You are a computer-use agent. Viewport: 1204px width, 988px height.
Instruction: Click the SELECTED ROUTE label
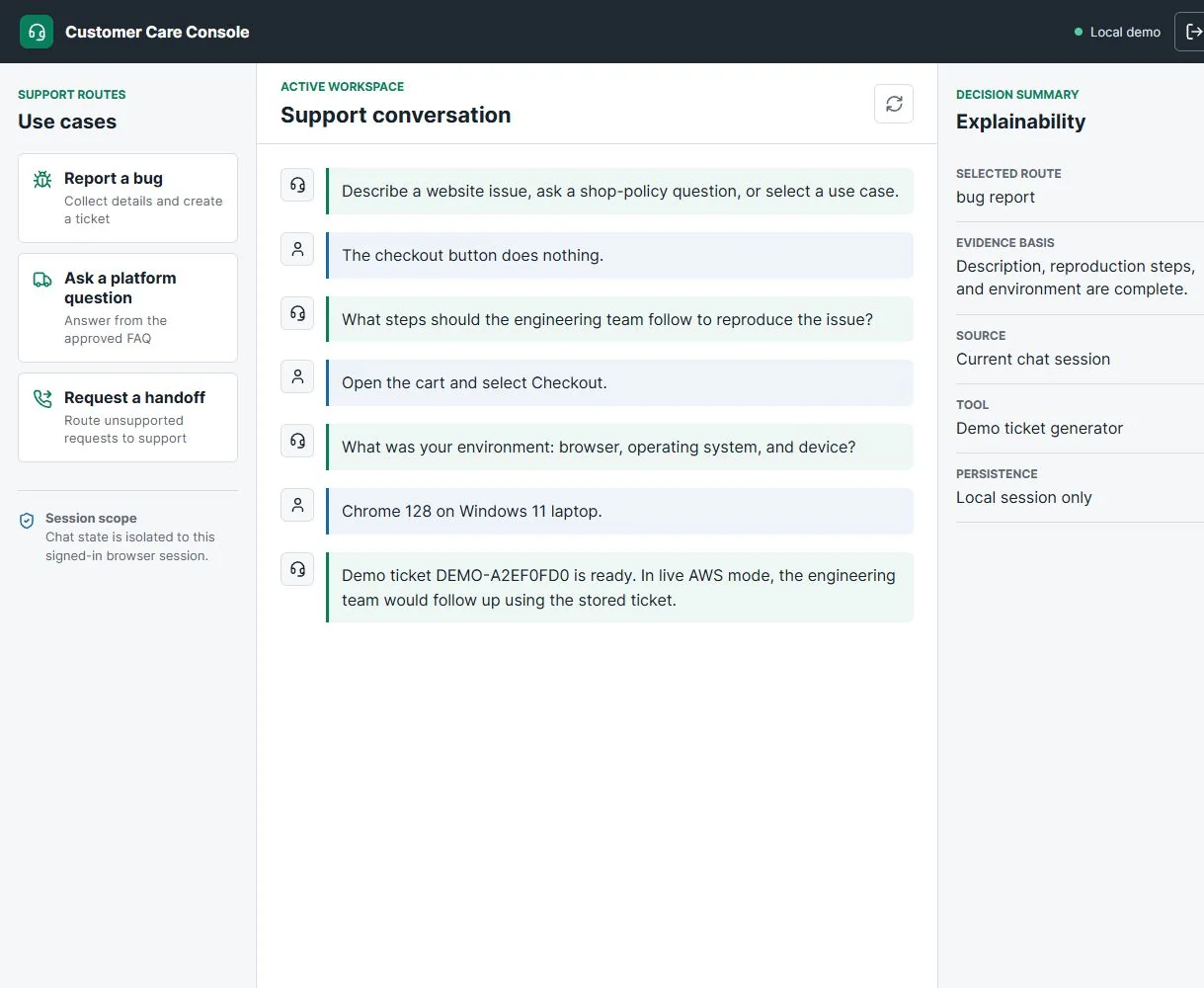point(1008,174)
